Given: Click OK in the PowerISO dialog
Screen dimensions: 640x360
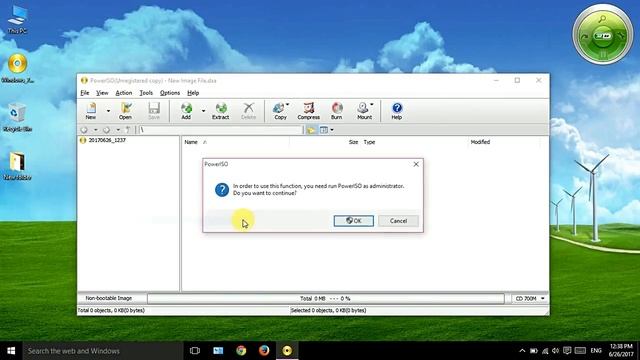Looking at the screenshot, I should coord(353,221).
